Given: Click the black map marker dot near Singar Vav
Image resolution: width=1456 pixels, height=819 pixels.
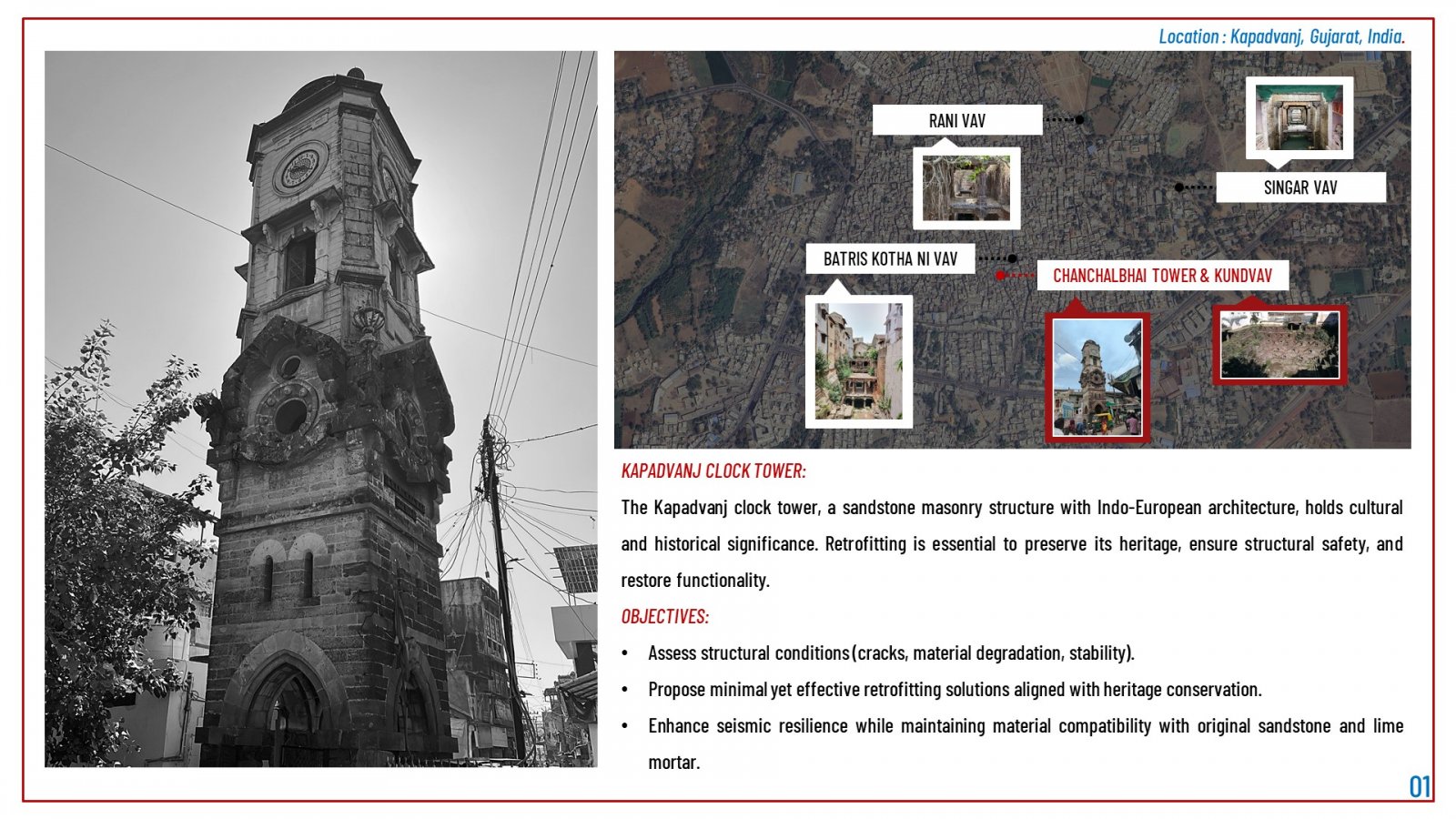Looking at the screenshot, I should [1179, 187].
